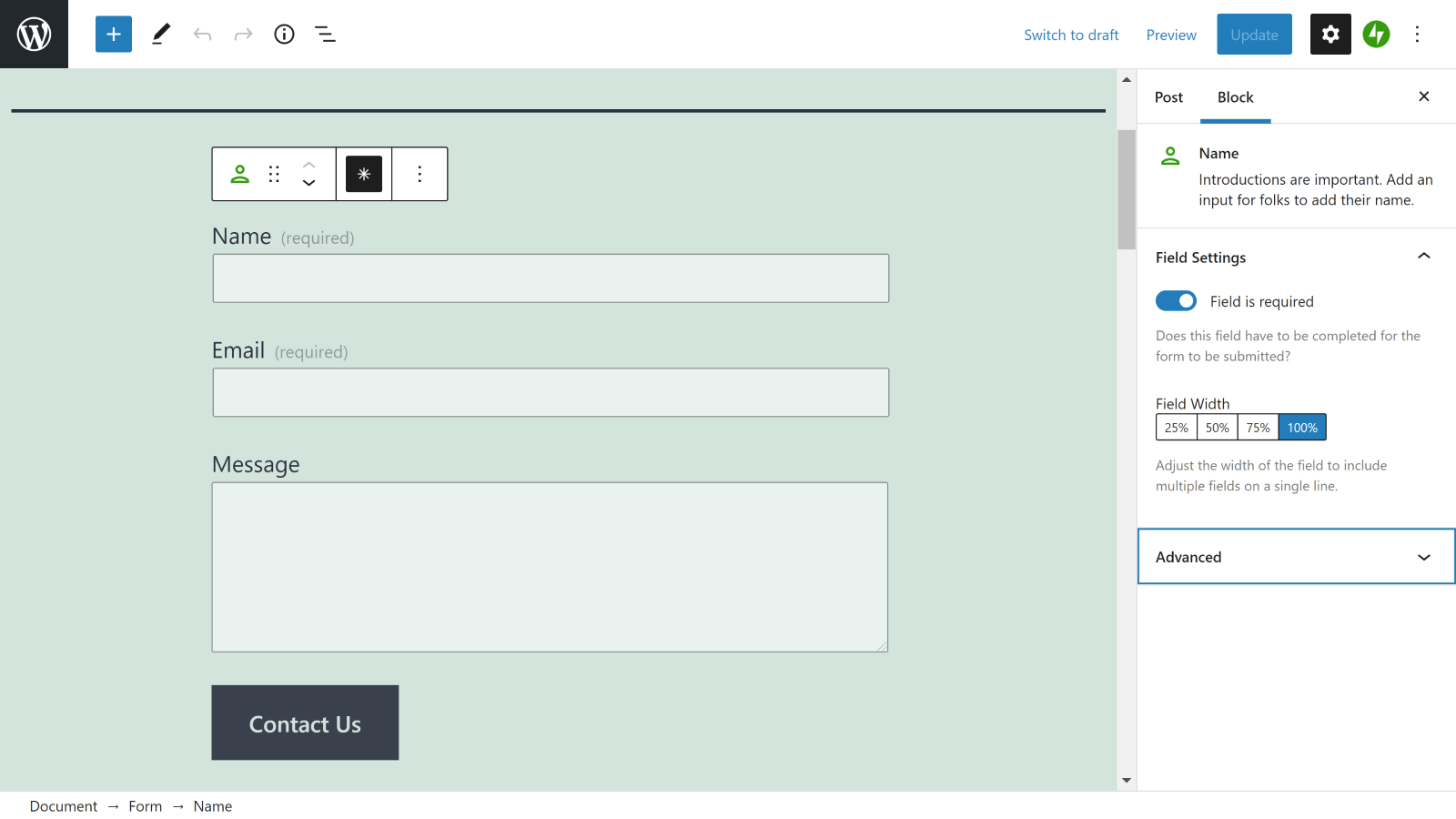Click the scrollbar down arrow
This screenshot has height=819, width=1456.
(1127, 780)
